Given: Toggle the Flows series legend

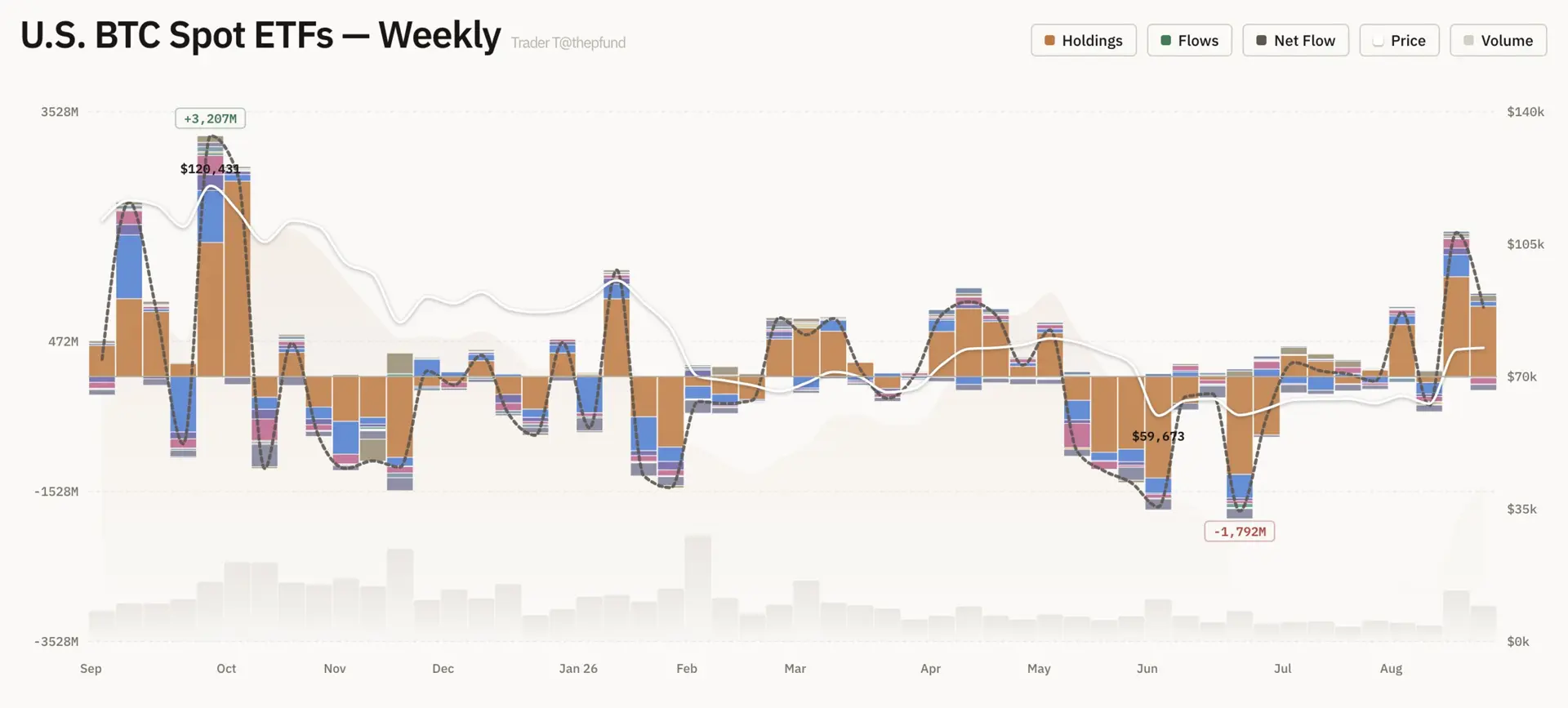Looking at the screenshot, I should 1189,40.
